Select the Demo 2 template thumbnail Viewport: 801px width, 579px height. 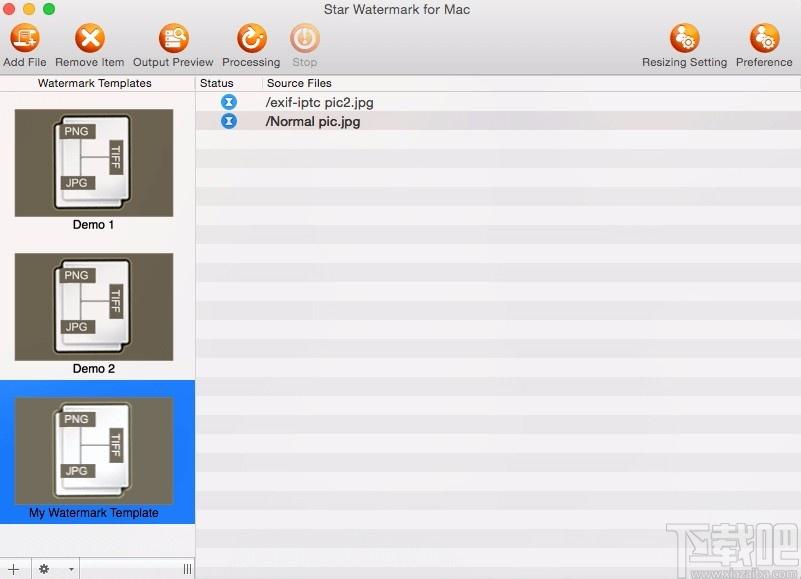94,307
